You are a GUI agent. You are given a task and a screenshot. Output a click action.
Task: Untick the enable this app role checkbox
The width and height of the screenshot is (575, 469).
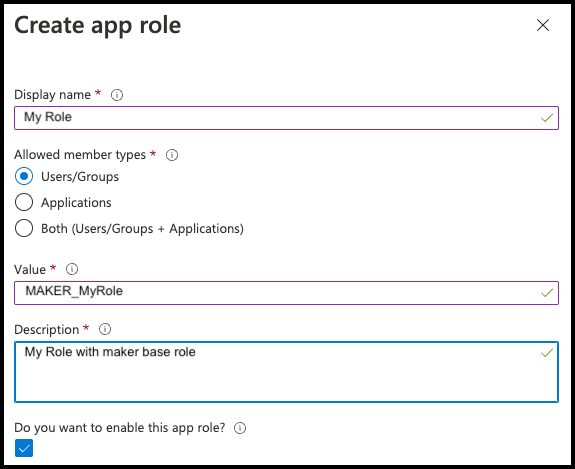pos(24,448)
